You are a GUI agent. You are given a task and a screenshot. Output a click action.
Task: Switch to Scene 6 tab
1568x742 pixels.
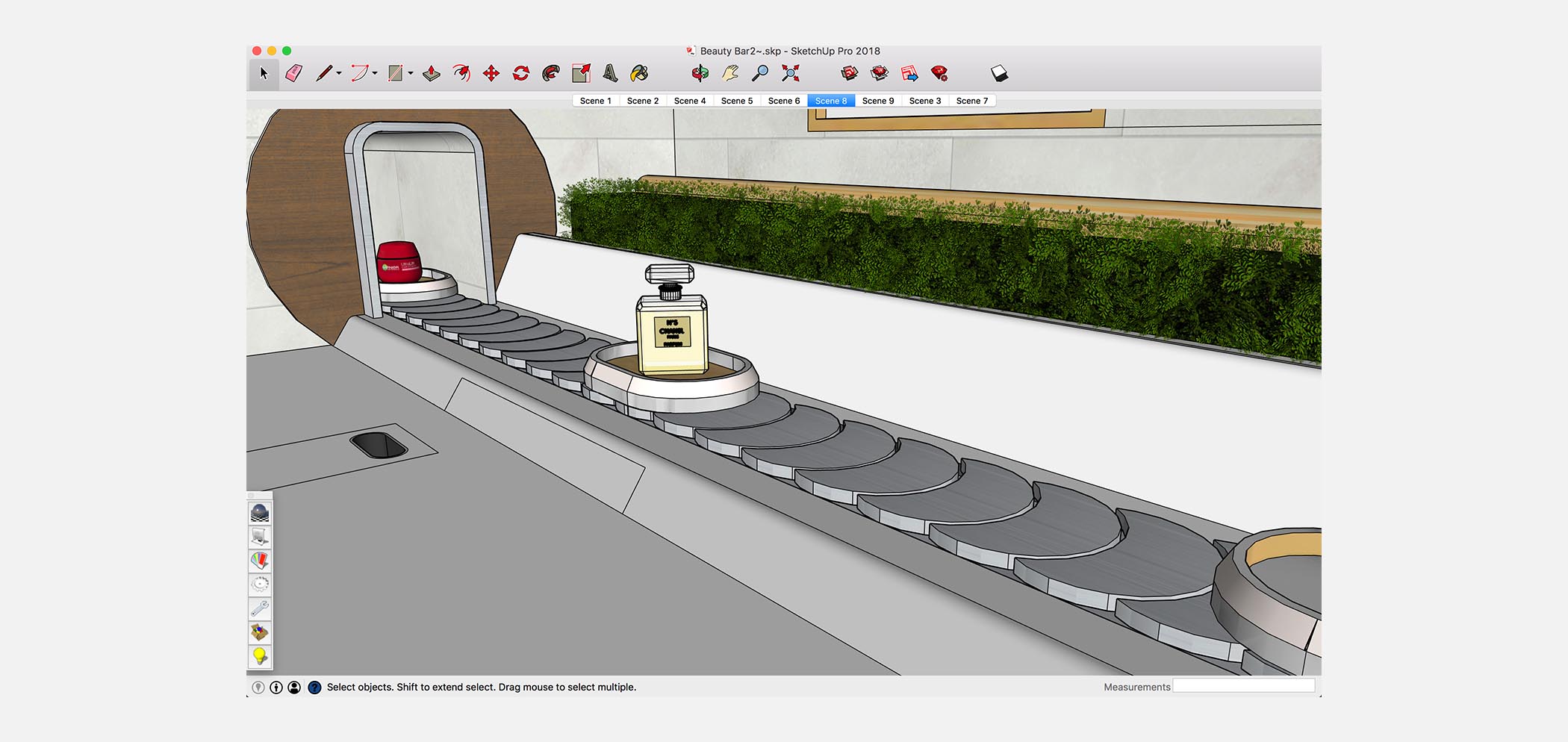click(x=784, y=101)
